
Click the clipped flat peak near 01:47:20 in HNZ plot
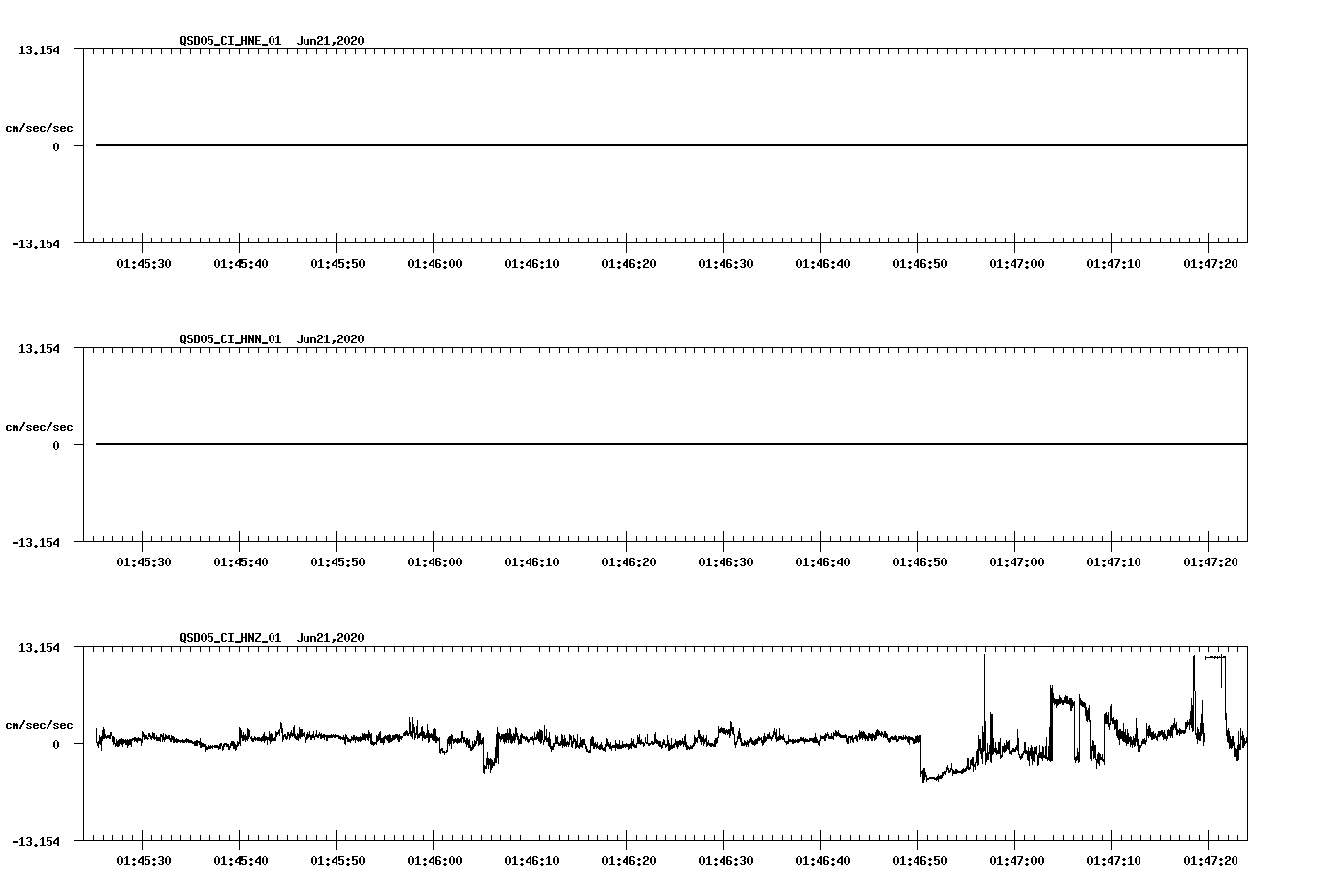point(1214,656)
